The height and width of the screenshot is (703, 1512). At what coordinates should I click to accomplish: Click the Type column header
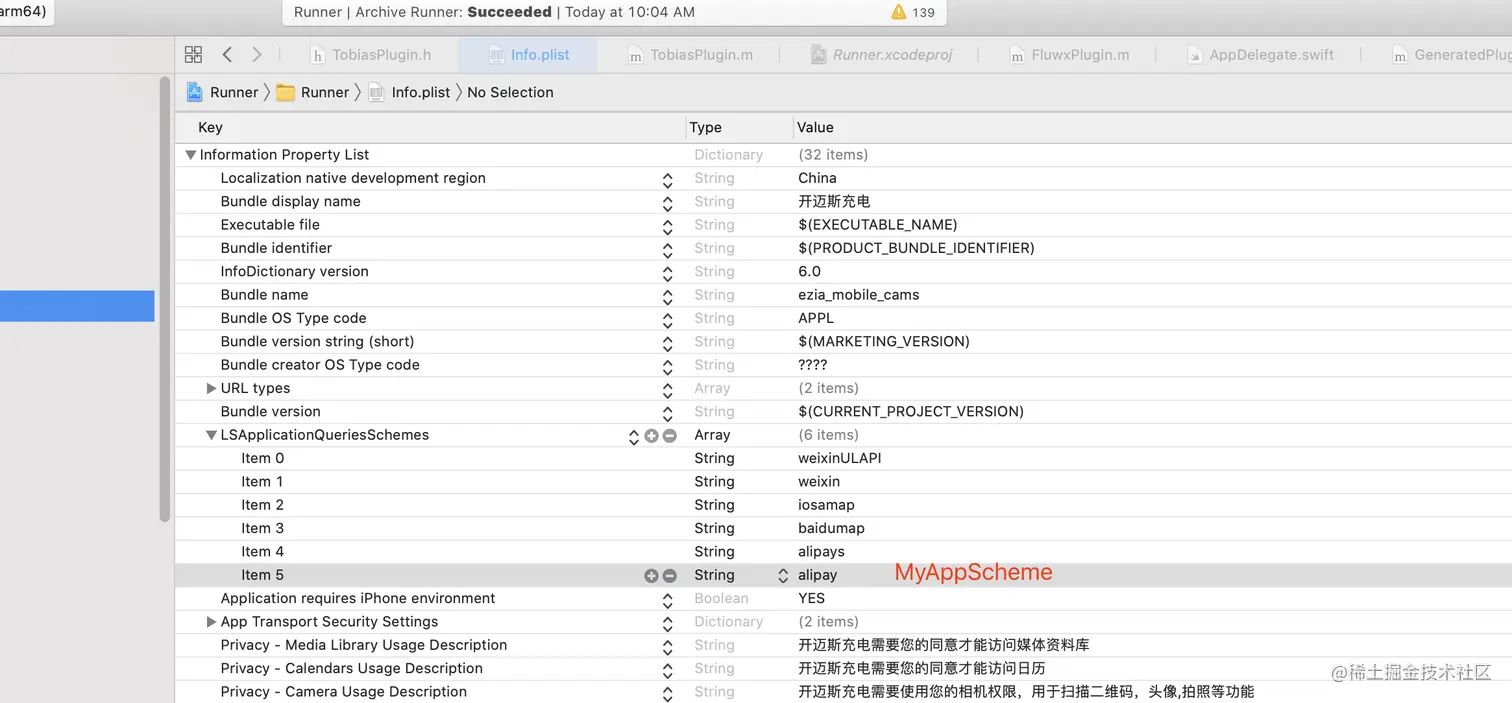pos(705,127)
